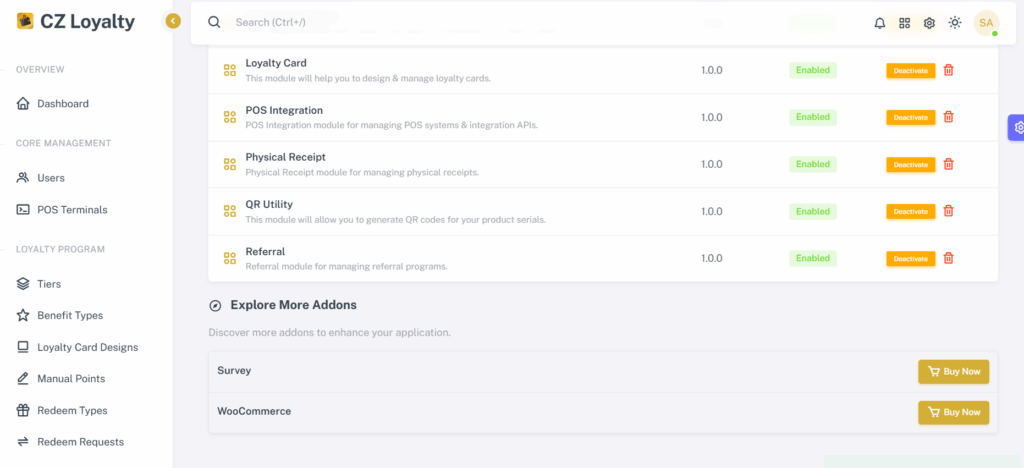
Task: Deactivate the Physical Receipt module
Action: click(910, 164)
